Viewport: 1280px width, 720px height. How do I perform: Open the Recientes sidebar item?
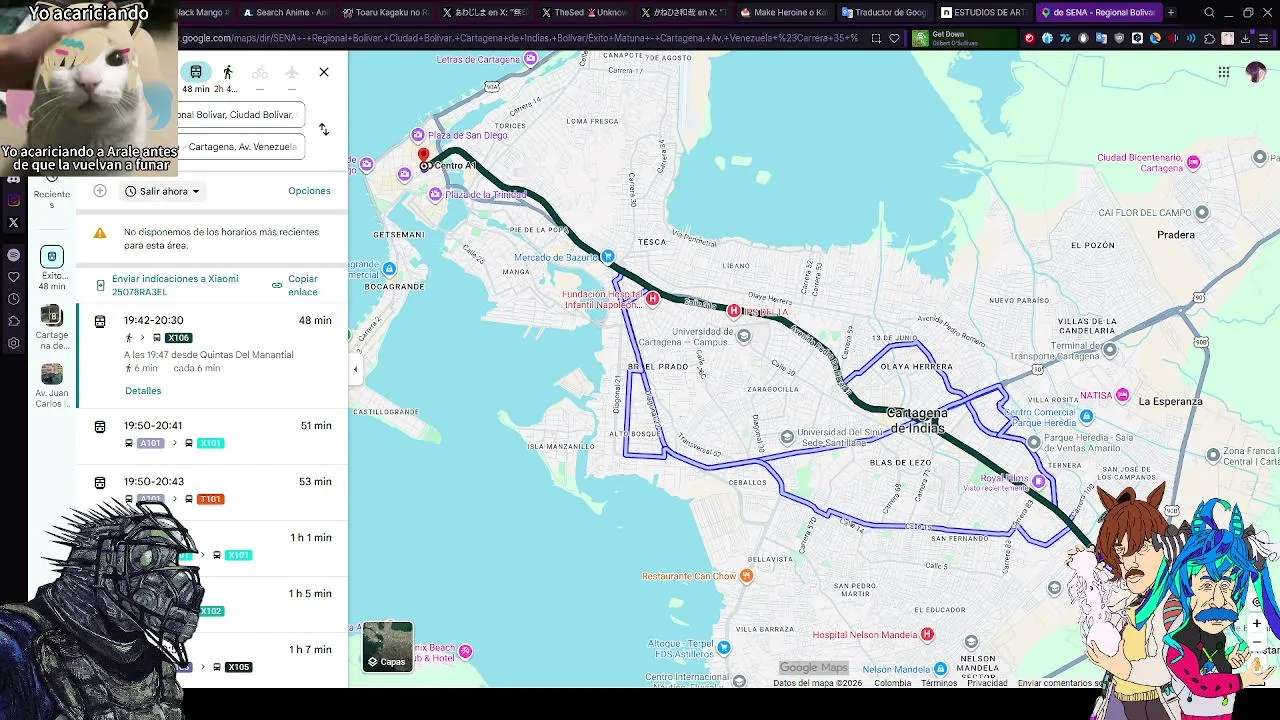click(x=52, y=191)
